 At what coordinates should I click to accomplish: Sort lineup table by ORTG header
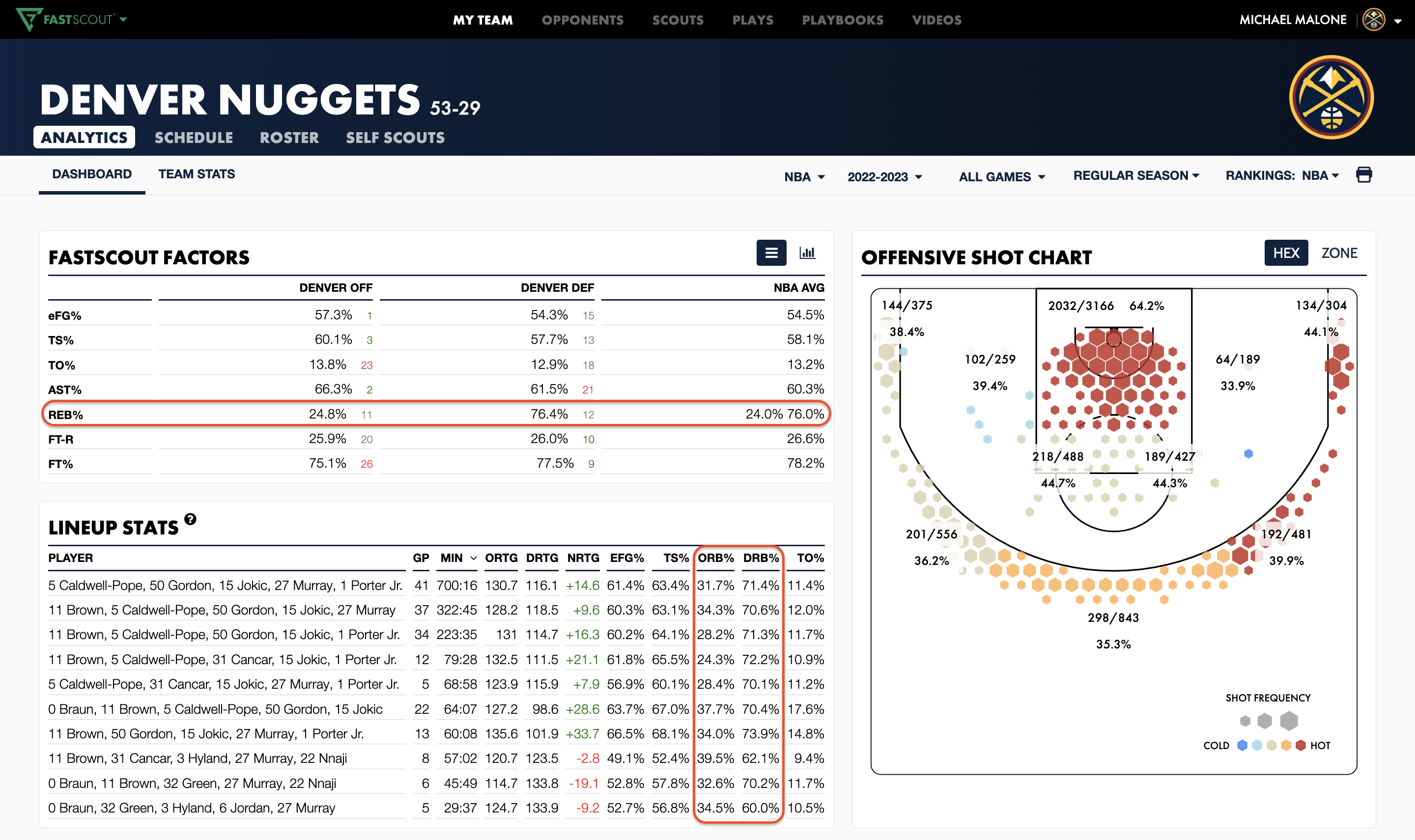click(501, 558)
